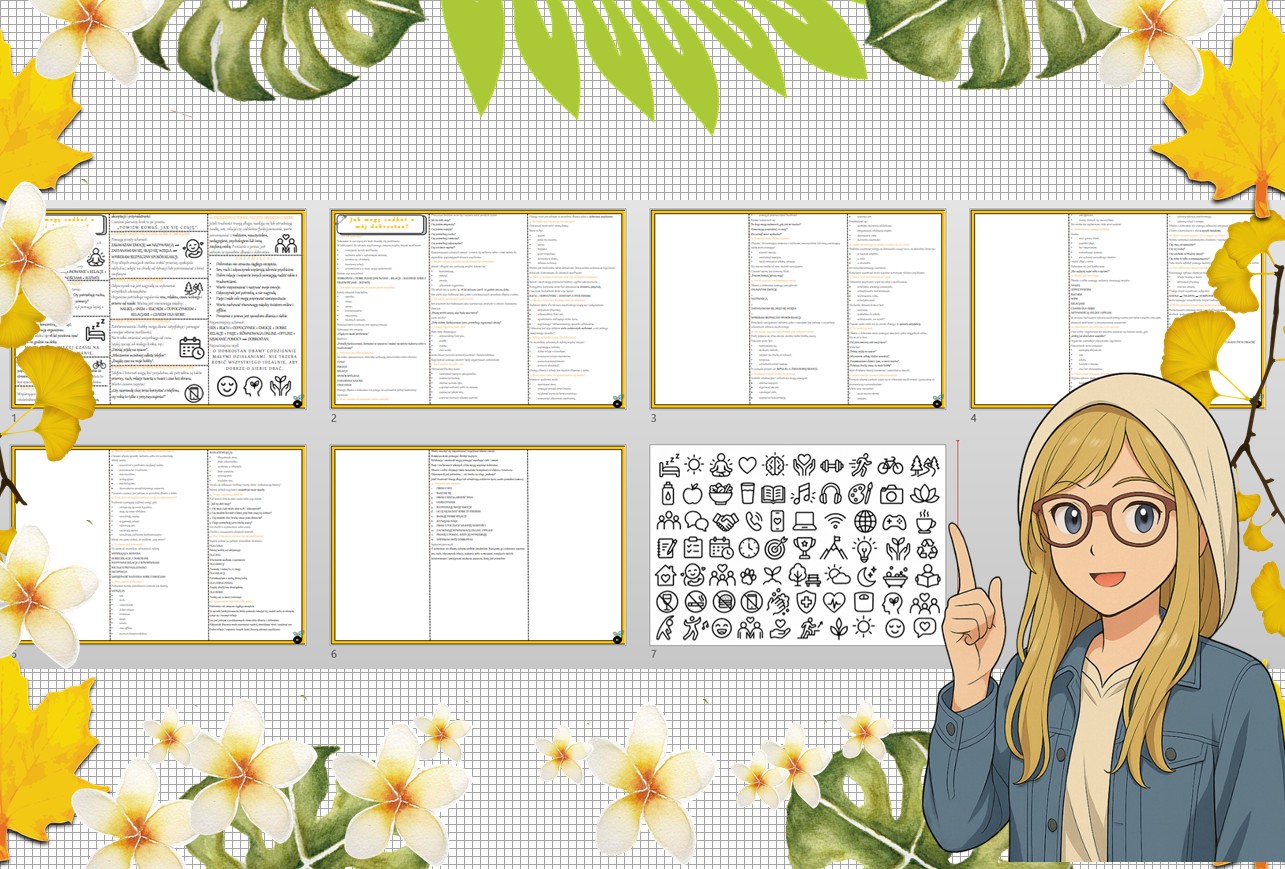Select slide 2 thumbnail in the sorter
Viewport: 1285px width, 869px height.
tap(478, 309)
